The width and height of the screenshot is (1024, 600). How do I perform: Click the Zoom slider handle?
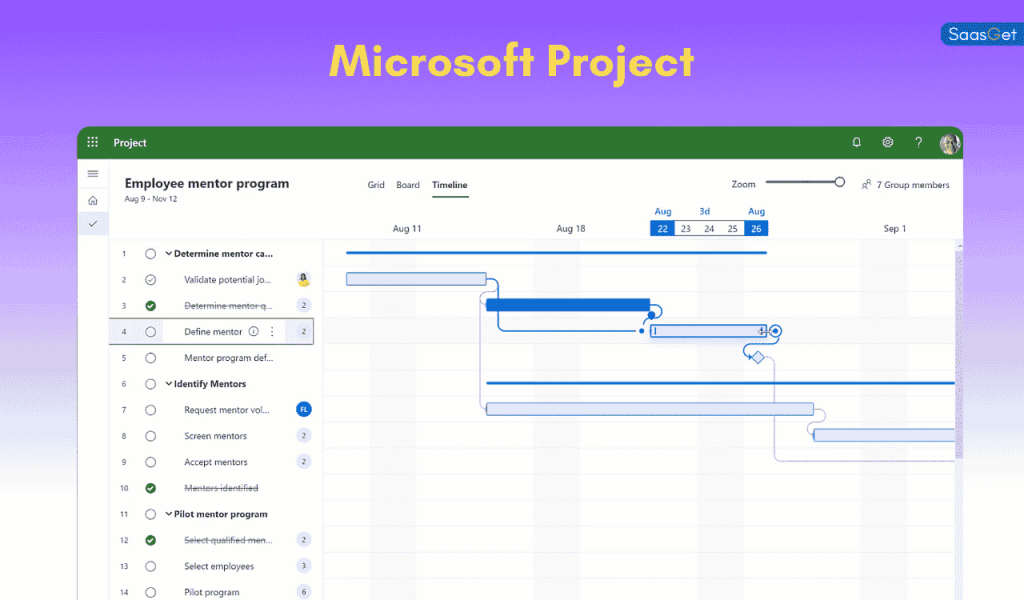[839, 182]
